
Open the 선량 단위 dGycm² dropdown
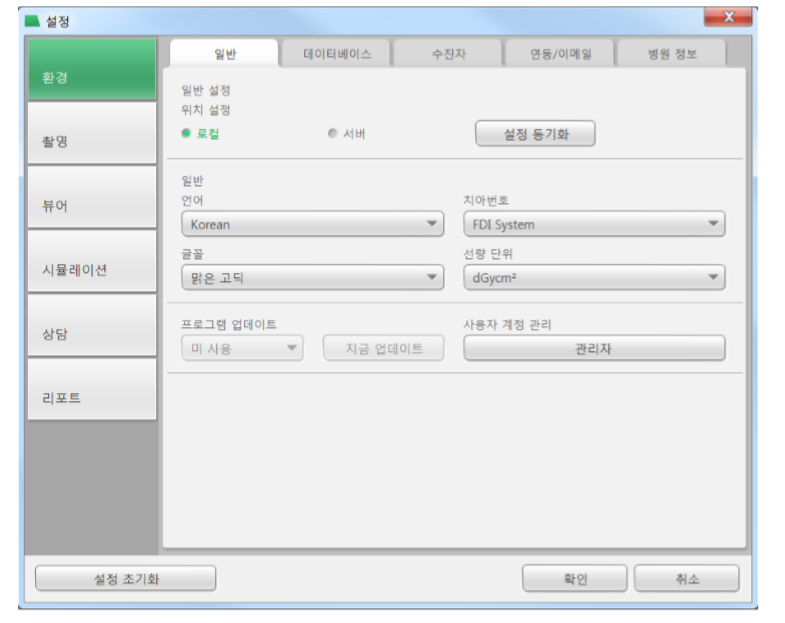(x=594, y=277)
